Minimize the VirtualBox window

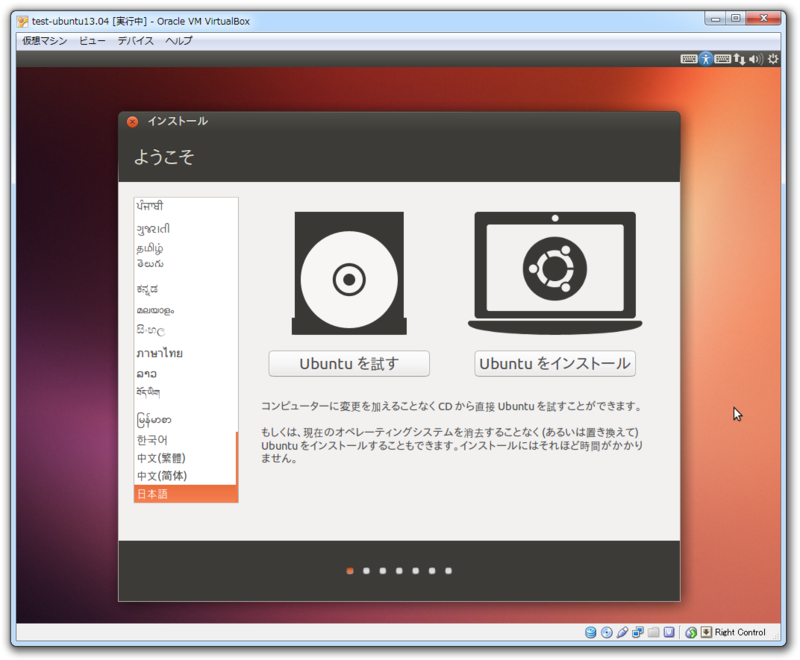click(x=715, y=19)
